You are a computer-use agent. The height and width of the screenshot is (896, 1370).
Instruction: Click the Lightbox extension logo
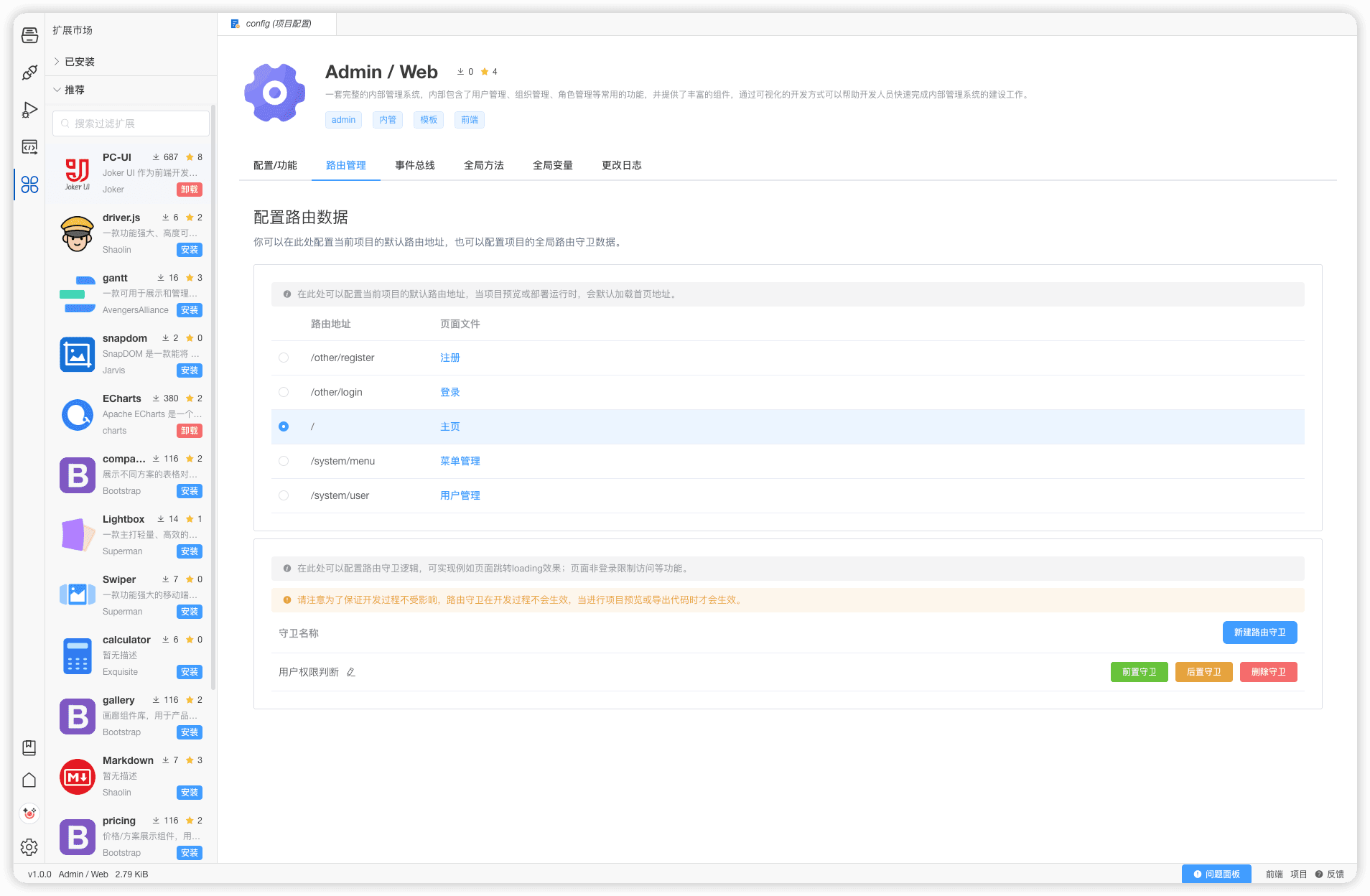(x=78, y=535)
